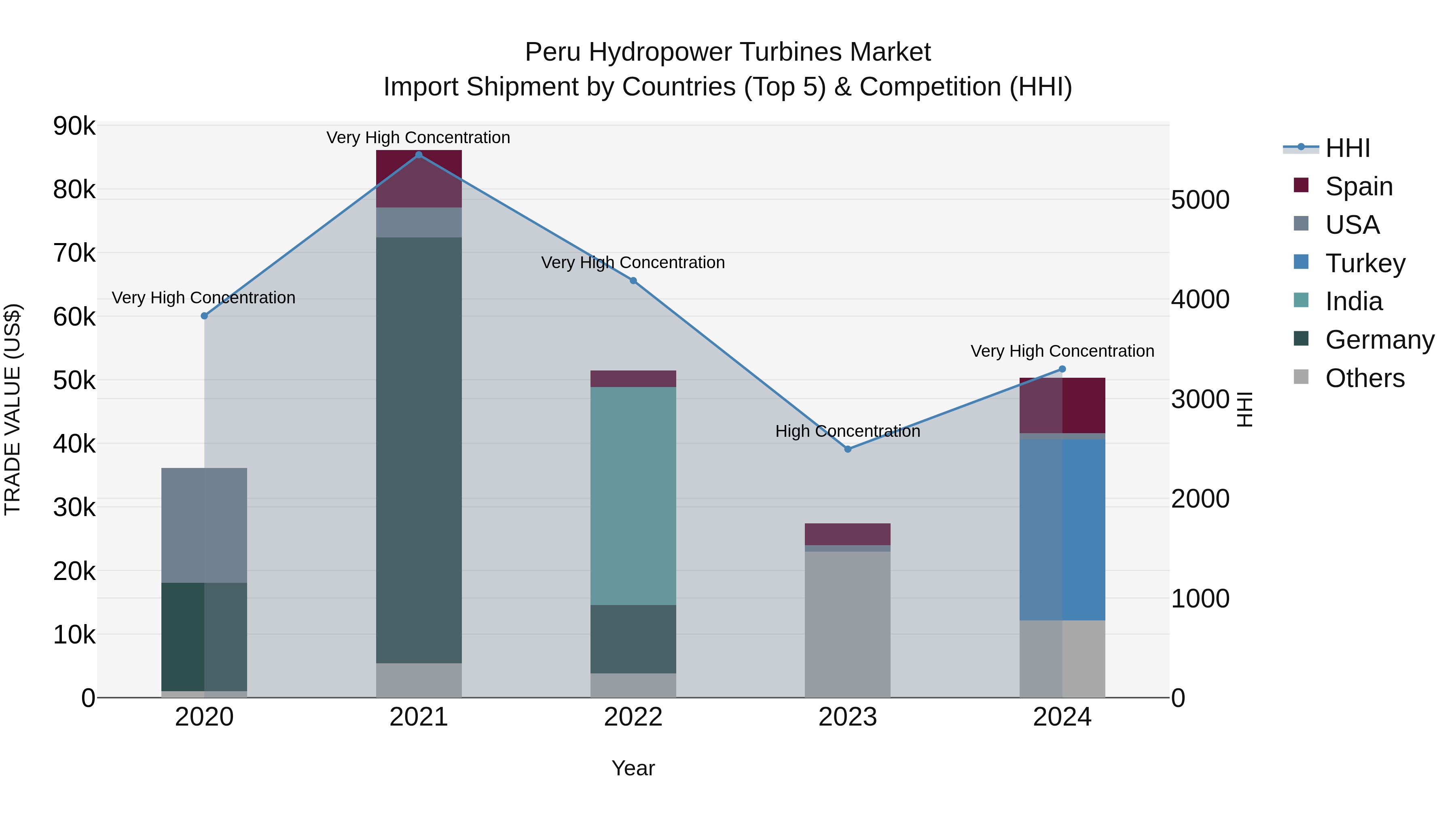Click the Others segment of the 2021 bar

pyautogui.click(x=419, y=681)
